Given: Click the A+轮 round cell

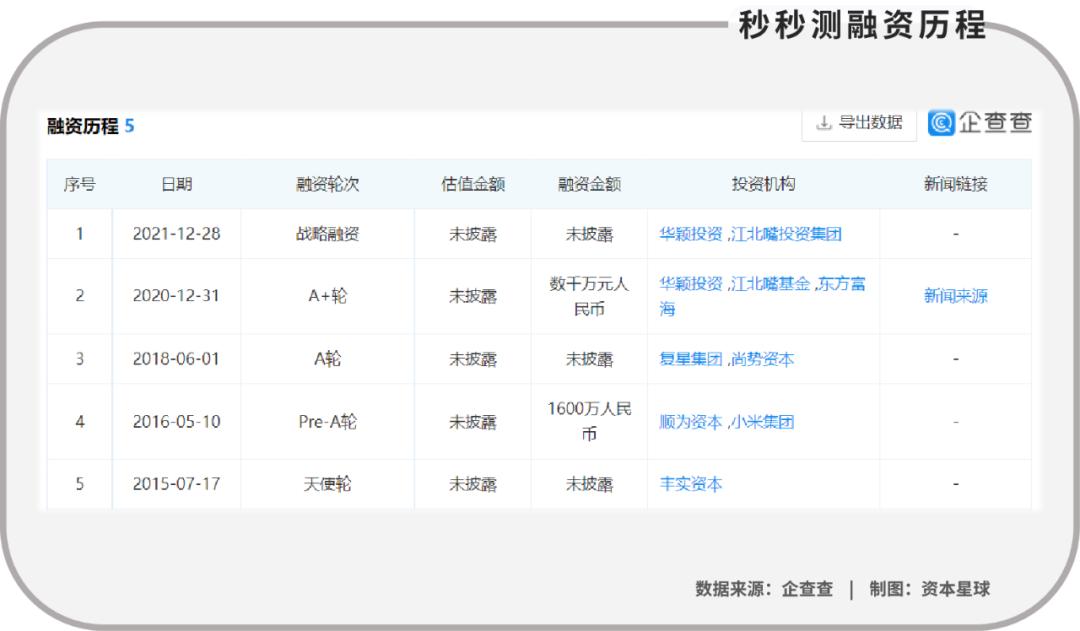Looking at the screenshot, I should pos(327,296).
